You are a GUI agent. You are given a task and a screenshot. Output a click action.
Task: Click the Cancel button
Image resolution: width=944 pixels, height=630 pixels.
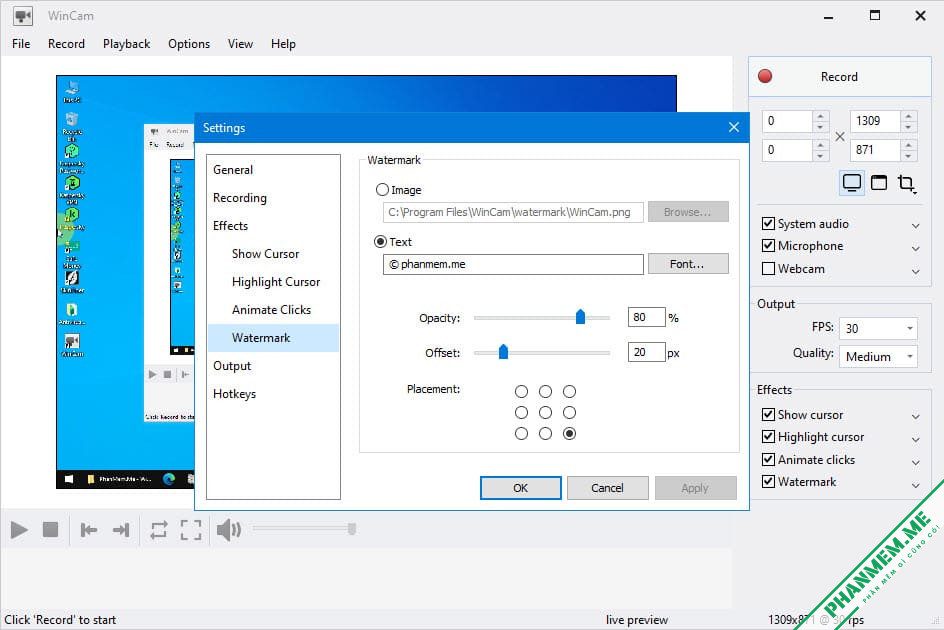coord(607,488)
